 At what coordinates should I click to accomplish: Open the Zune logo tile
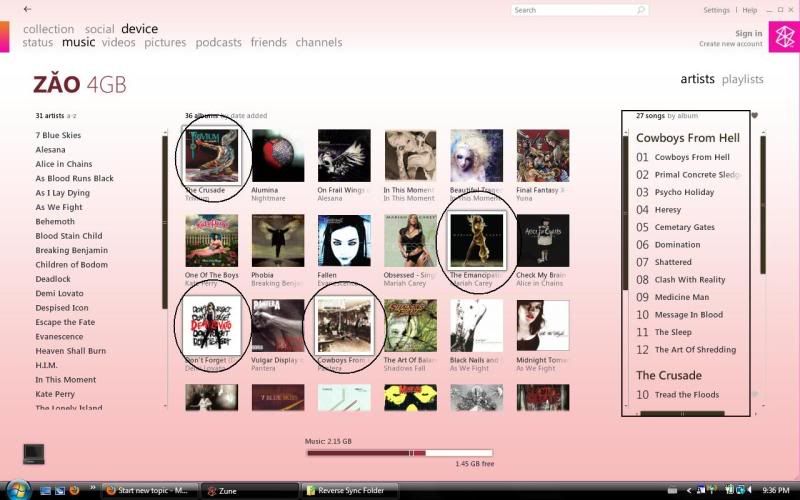pyautogui.click(x=784, y=36)
